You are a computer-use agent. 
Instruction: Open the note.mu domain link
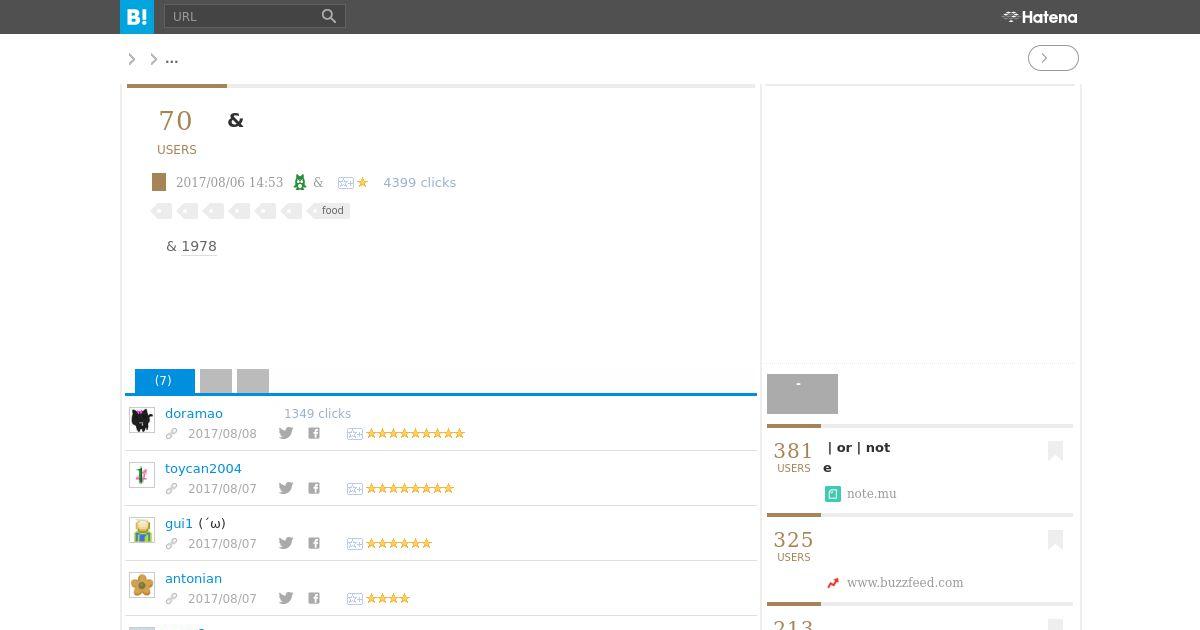pyautogui.click(x=871, y=494)
